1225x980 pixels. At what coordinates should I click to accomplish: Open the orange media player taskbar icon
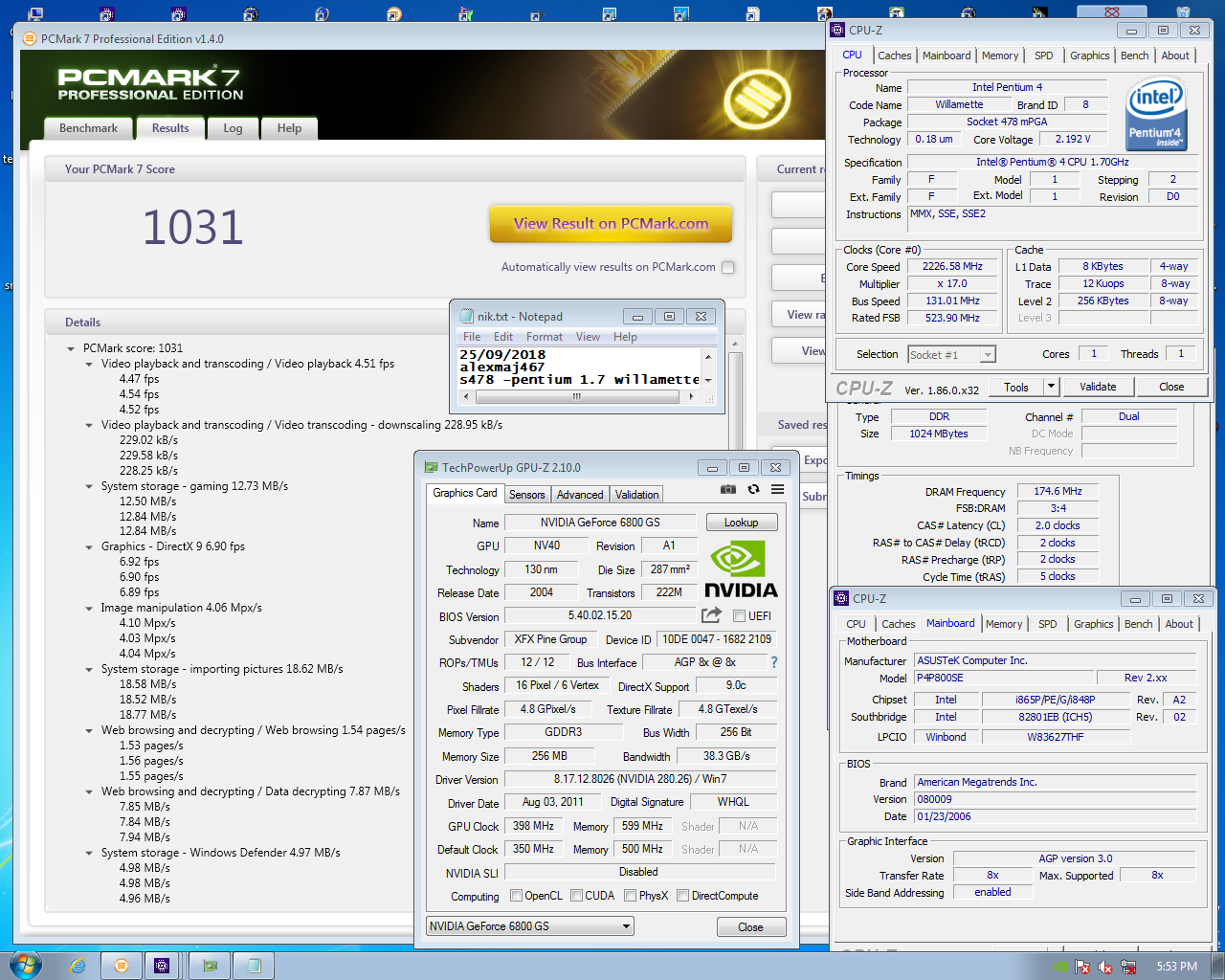[121, 966]
